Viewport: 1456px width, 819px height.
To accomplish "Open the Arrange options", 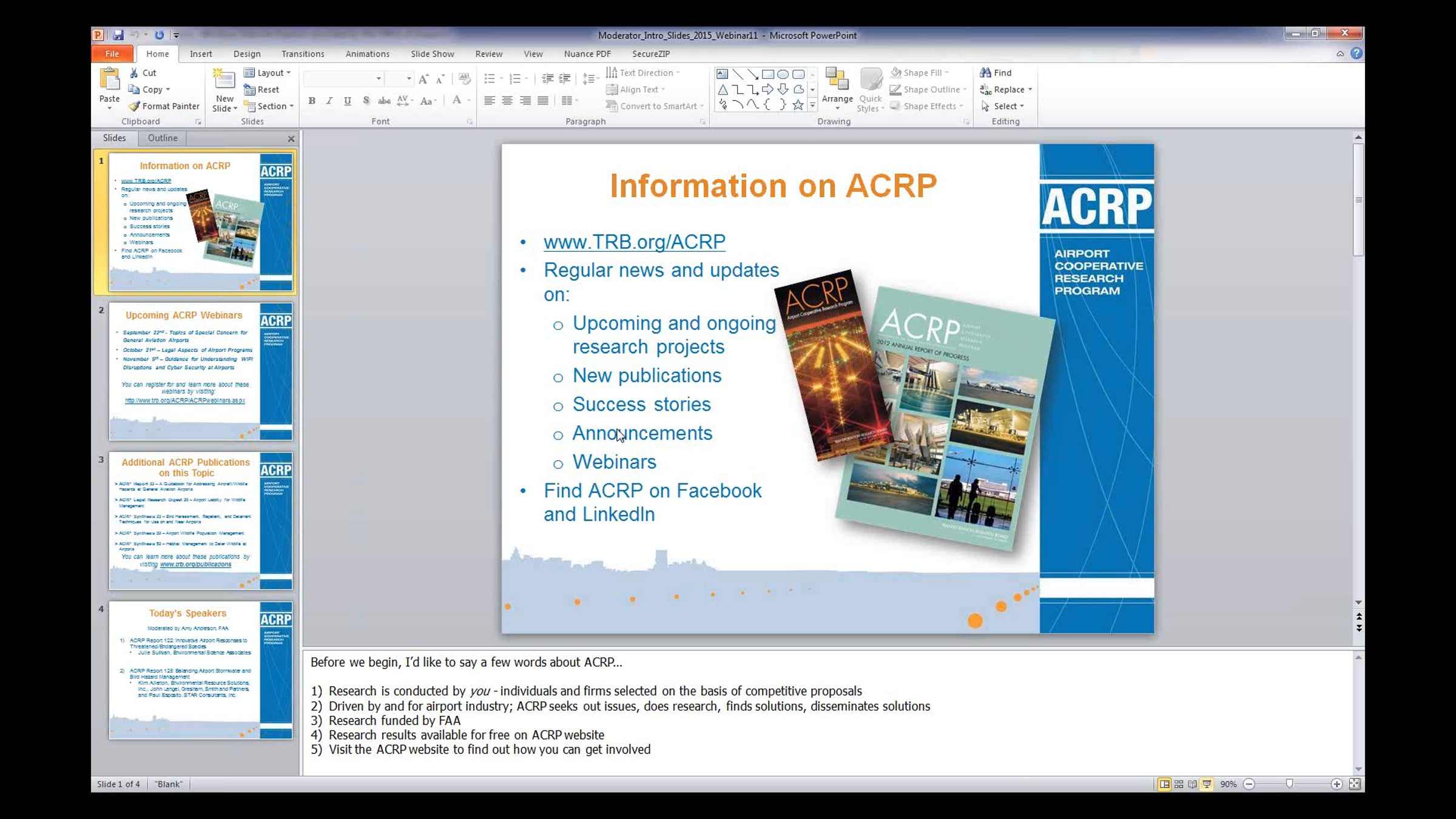I will pyautogui.click(x=837, y=90).
